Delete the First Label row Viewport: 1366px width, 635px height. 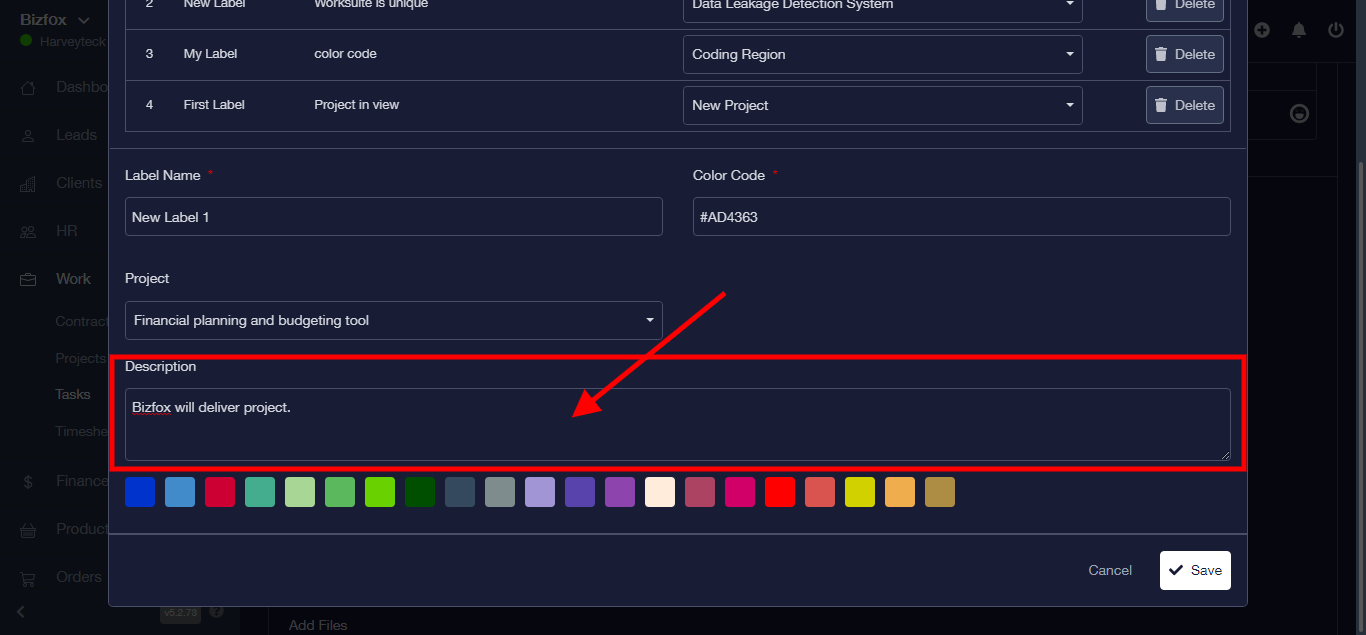pyautogui.click(x=1184, y=105)
